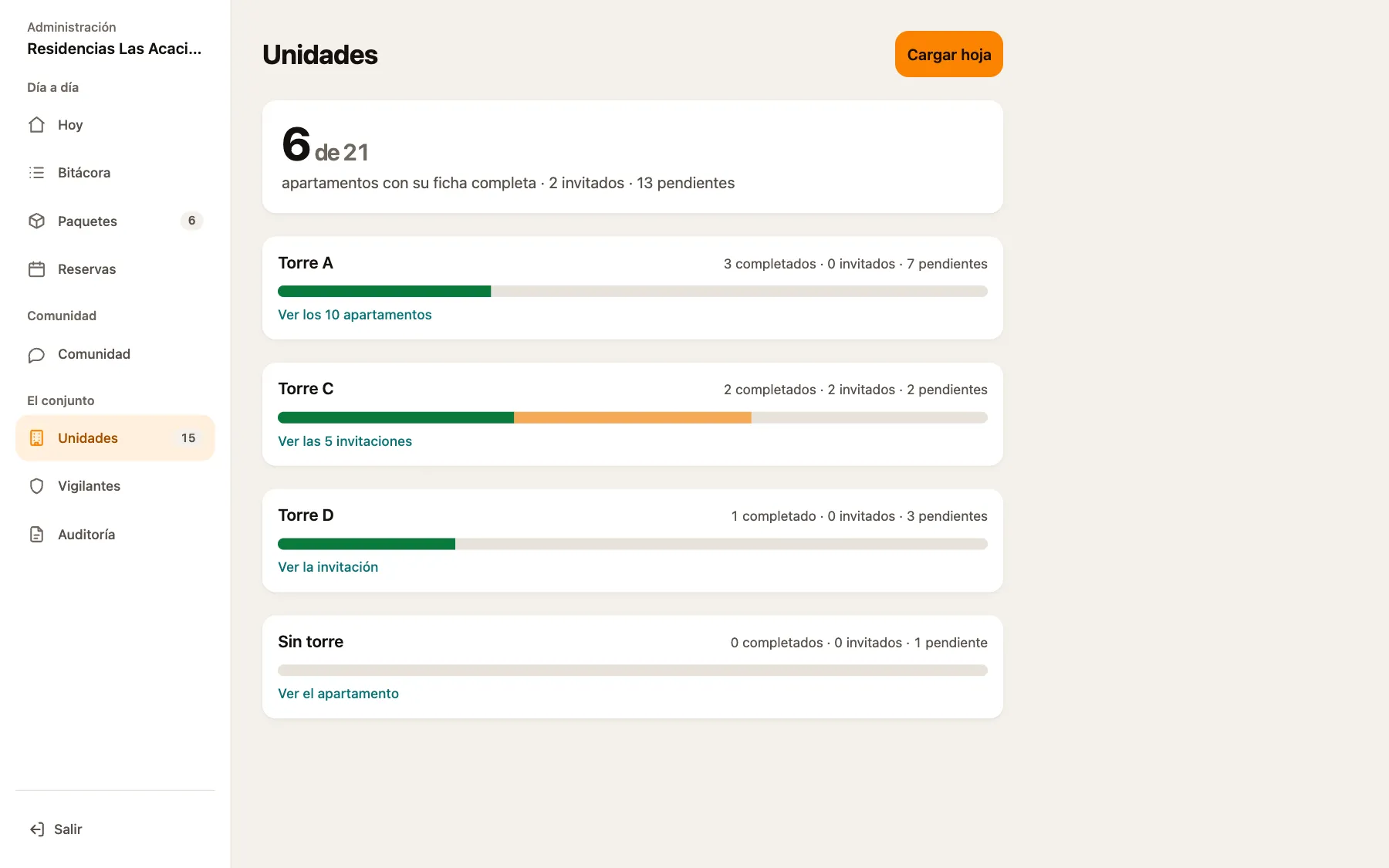
Task: Click the Reservas calendar icon
Action: coord(36,269)
